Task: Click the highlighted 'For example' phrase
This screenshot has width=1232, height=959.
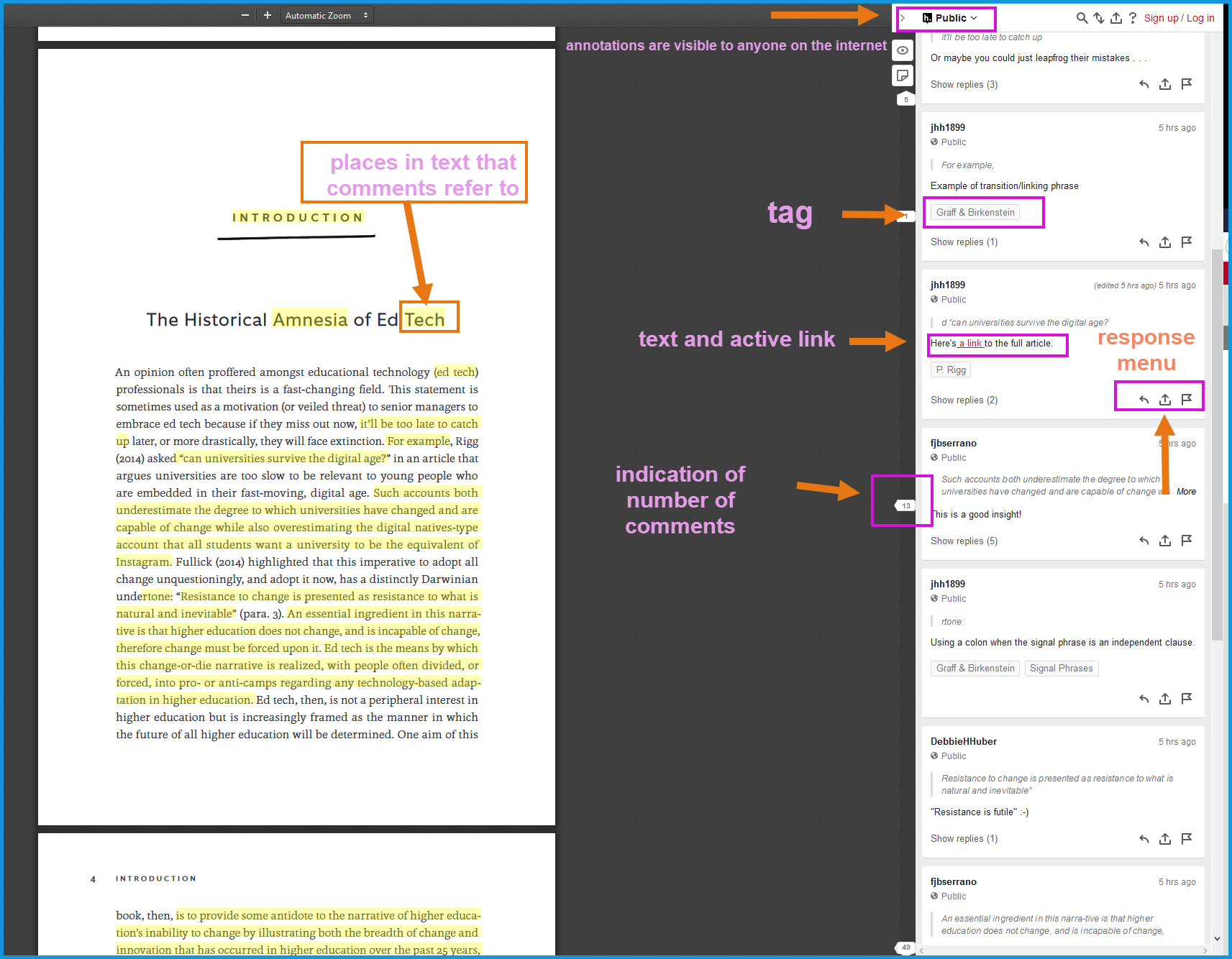Action: 419,441
